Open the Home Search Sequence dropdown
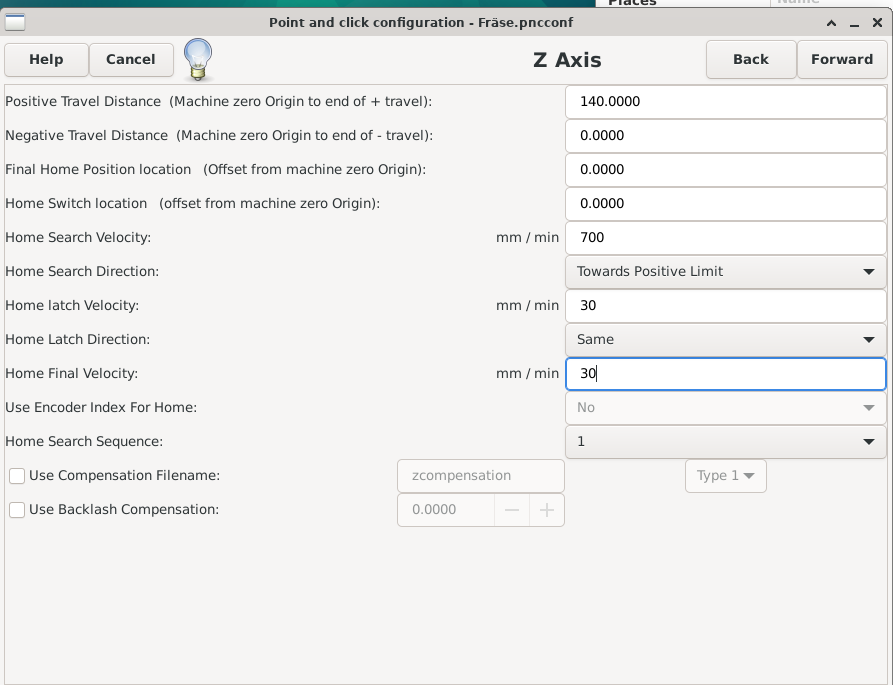The width and height of the screenshot is (893, 685). coord(725,442)
